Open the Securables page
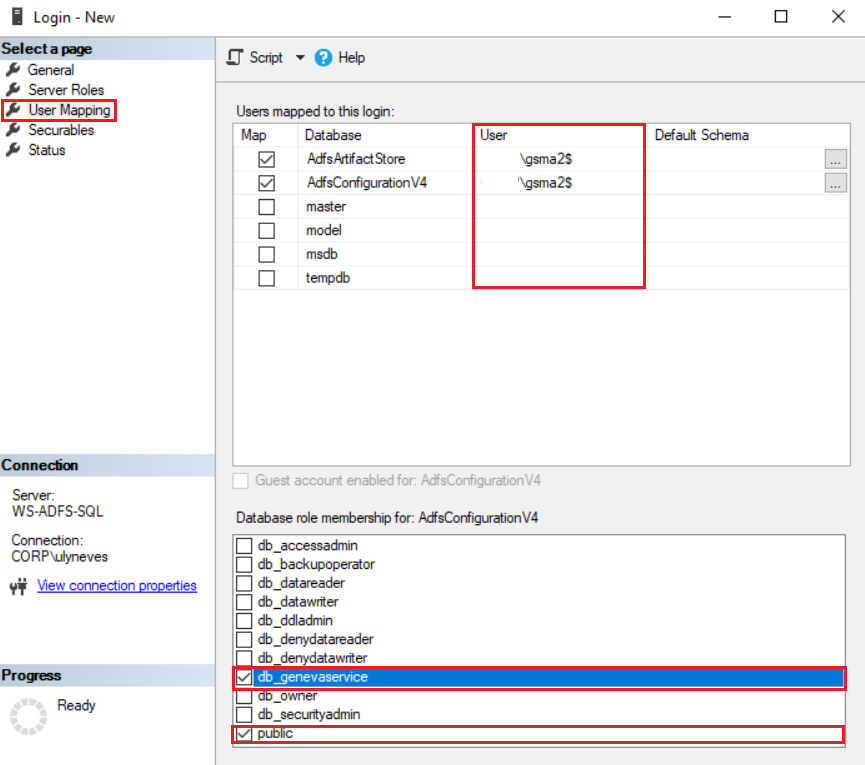Viewport: 865px width, 765px height. pos(61,130)
